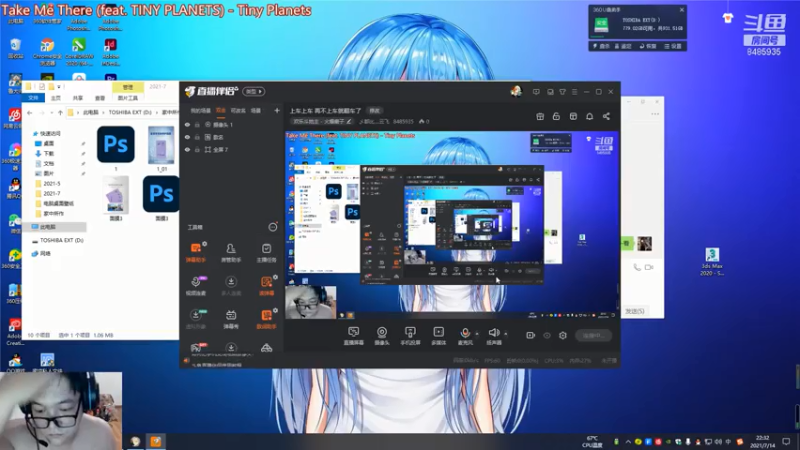Screen dimensions: 800x450
Task: Close the 360 U-disk assistant popup
Action: pos(682,10)
